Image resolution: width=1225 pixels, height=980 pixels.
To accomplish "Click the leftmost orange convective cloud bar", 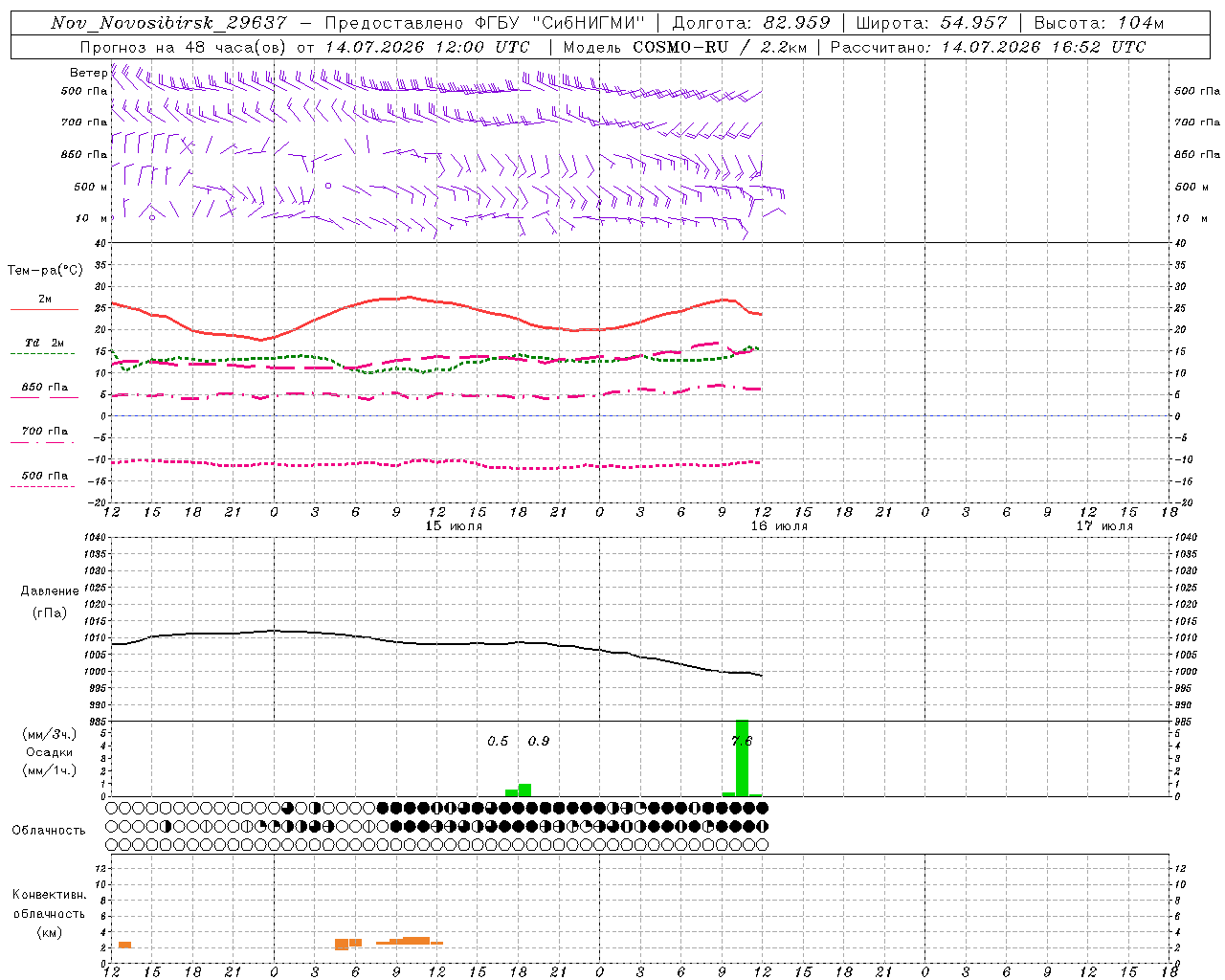I will click(x=124, y=945).
